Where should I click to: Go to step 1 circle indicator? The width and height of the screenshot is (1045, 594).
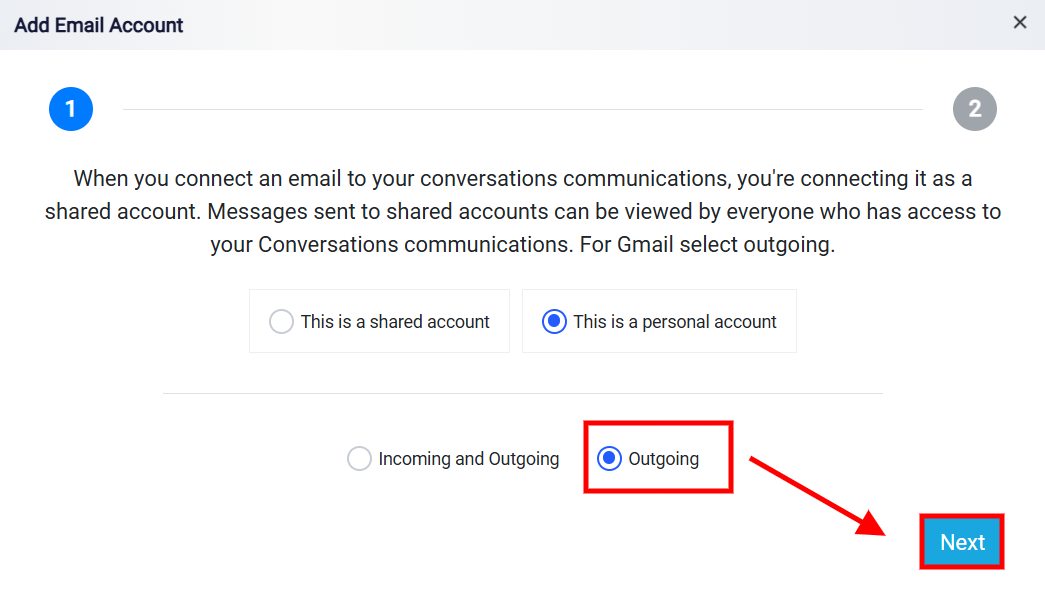tap(71, 109)
